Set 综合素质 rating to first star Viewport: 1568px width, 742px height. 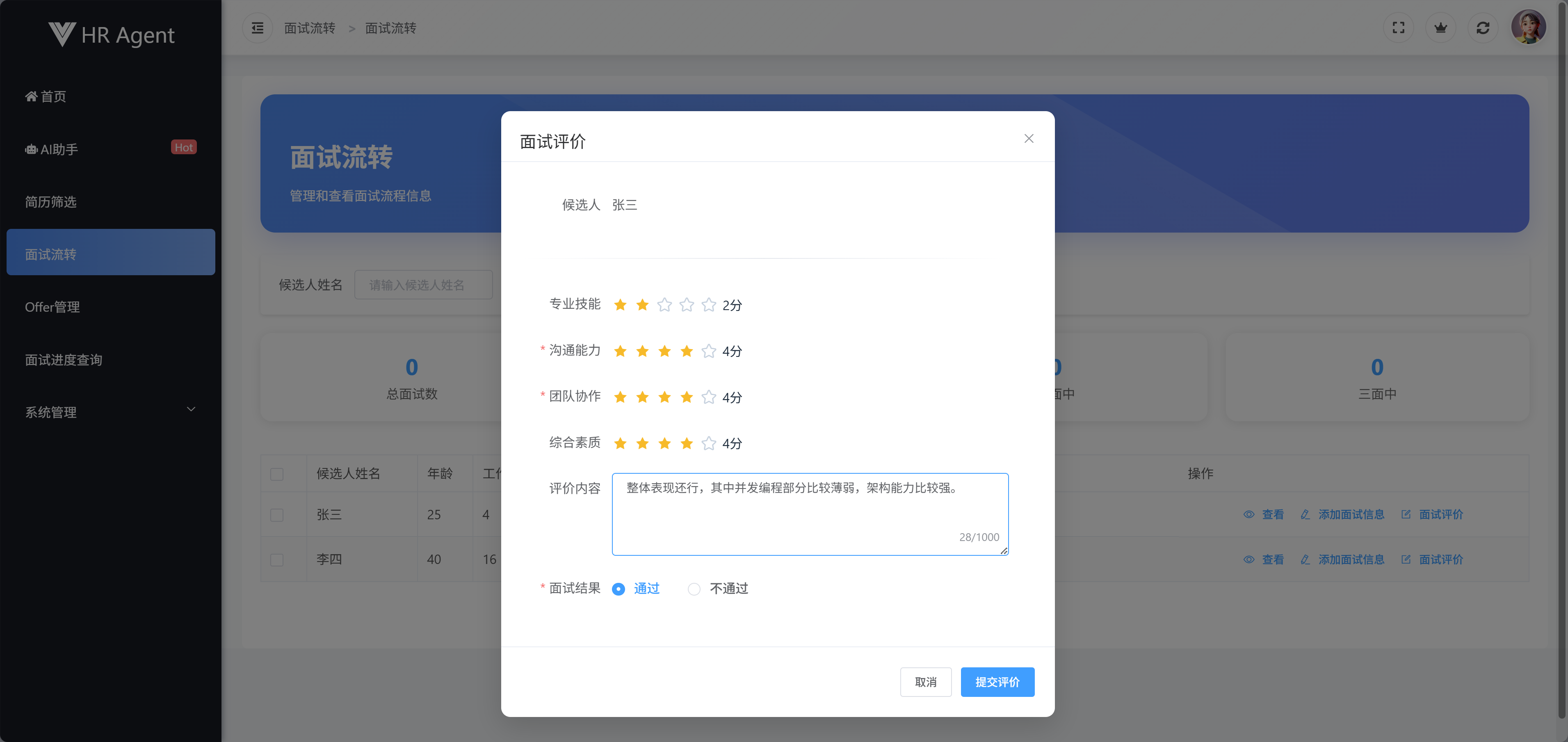pos(620,443)
